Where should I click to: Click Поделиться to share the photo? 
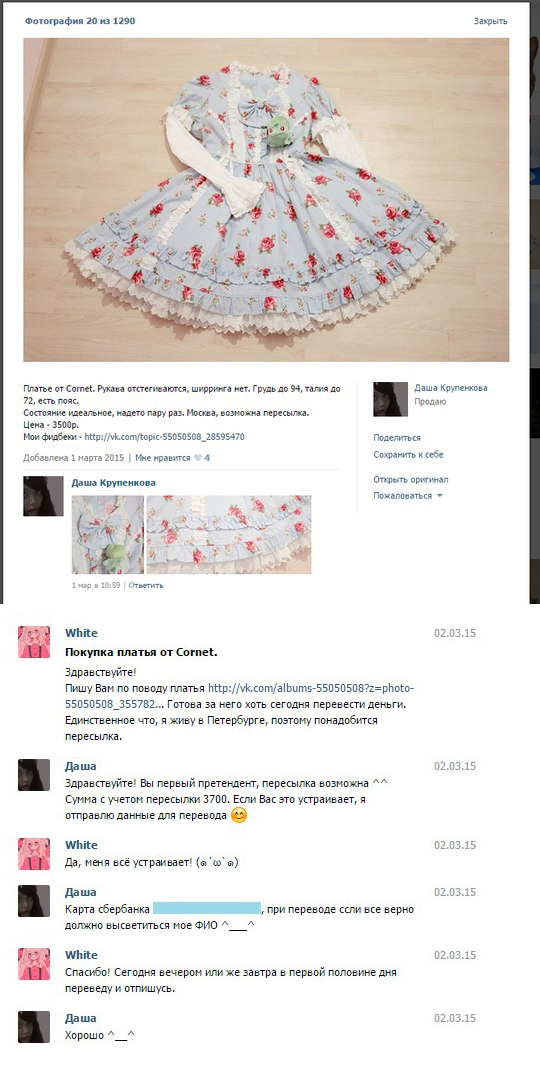(x=397, y=438)
